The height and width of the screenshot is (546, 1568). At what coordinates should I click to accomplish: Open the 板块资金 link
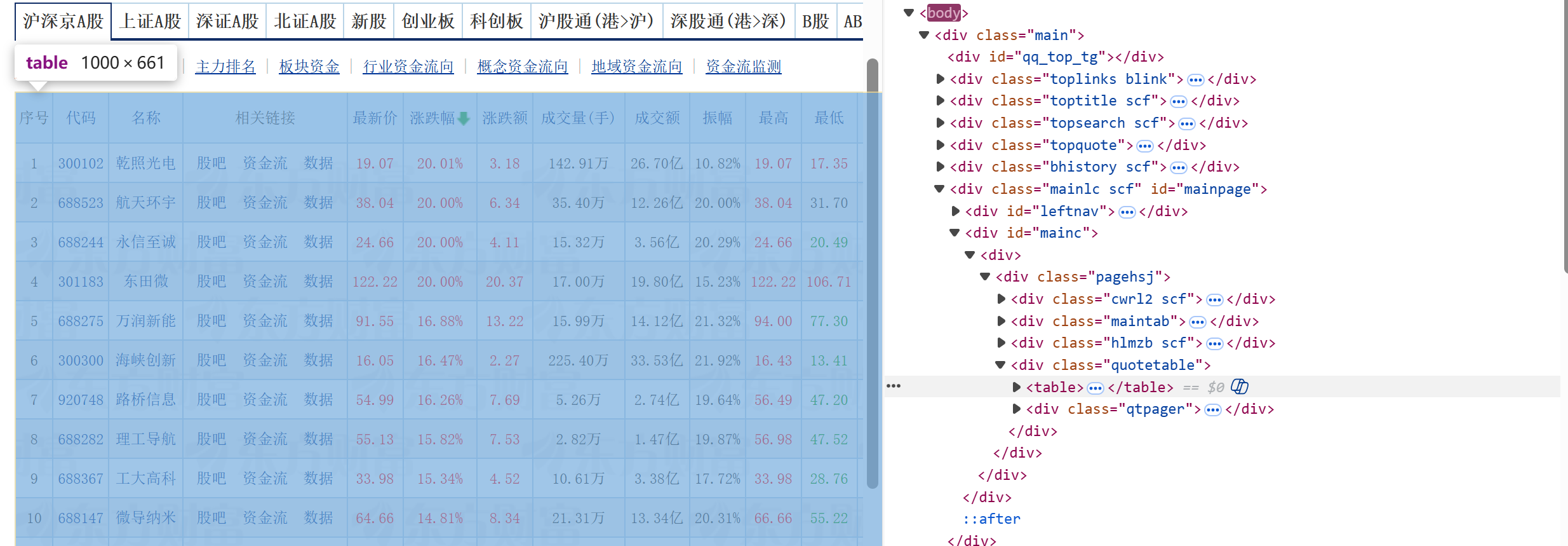(309, 67)
